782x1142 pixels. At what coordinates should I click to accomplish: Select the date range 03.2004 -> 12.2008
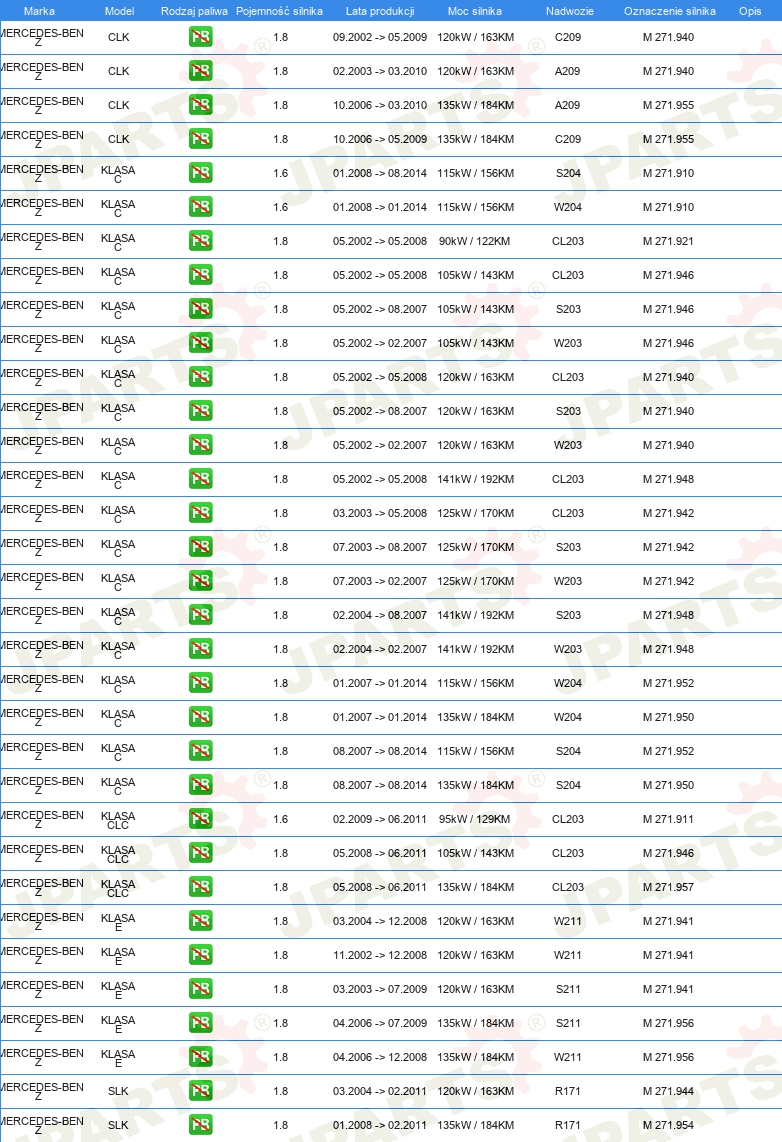pos(380,921)
